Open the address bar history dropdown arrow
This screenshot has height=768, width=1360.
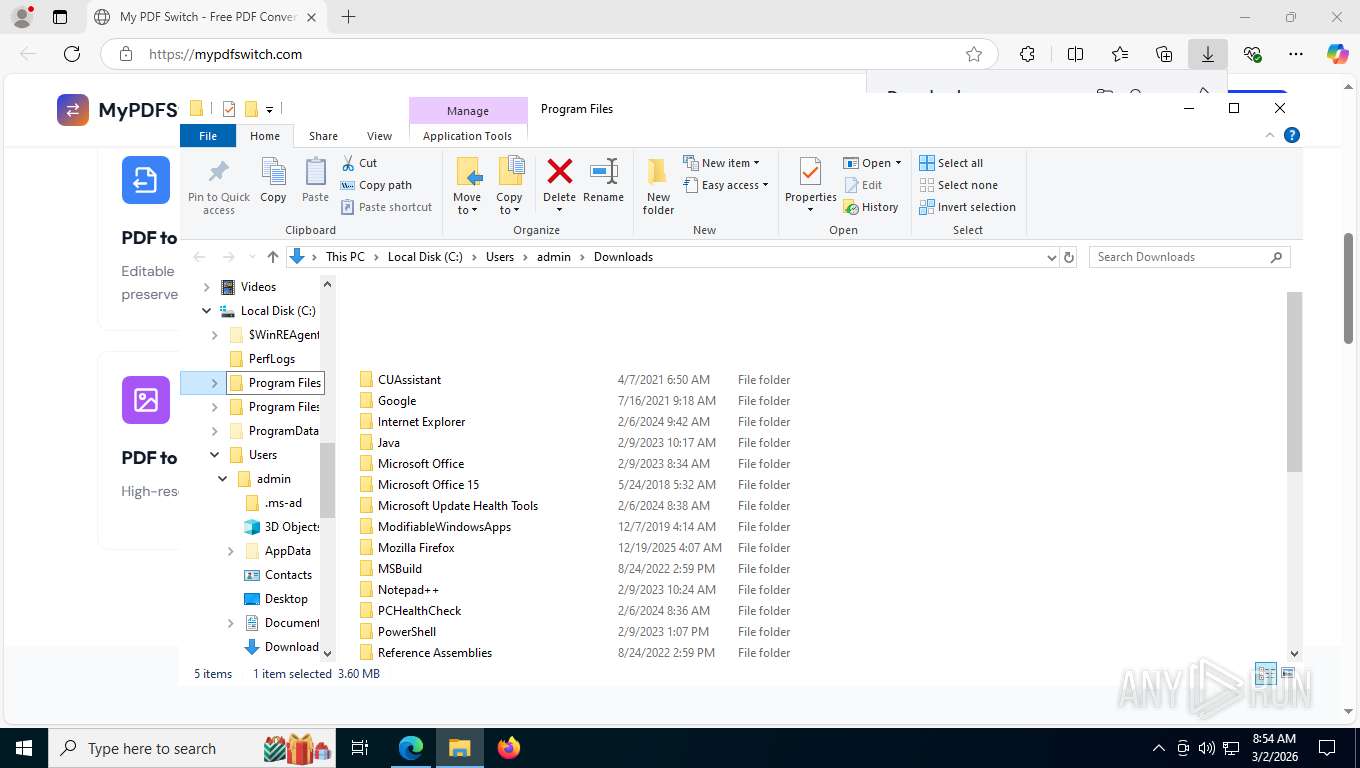(x=1051, y=257)
